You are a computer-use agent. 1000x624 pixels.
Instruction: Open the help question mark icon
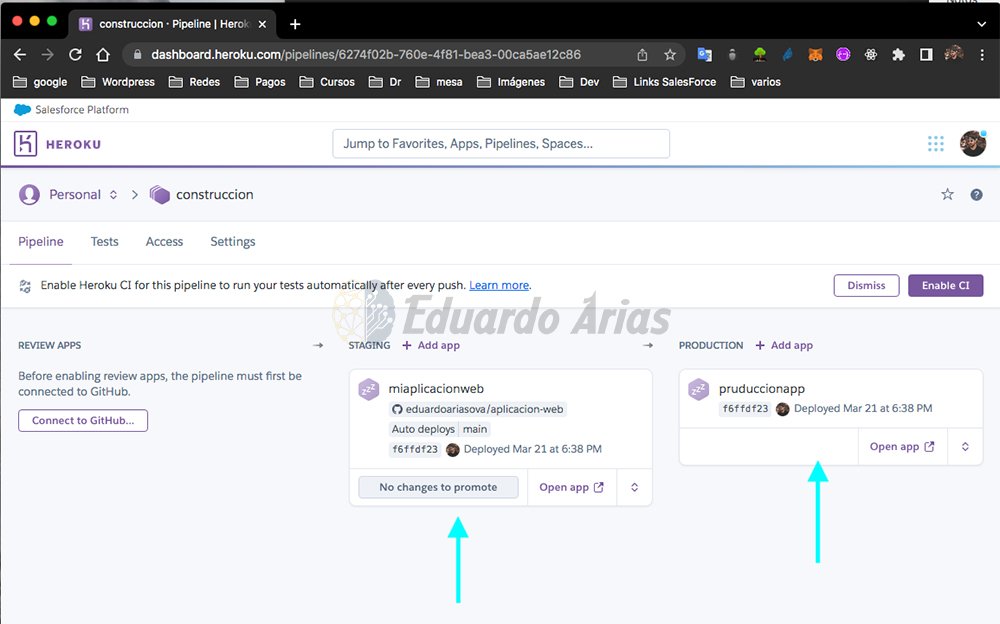pyautogui.click(x=976, y=195)
